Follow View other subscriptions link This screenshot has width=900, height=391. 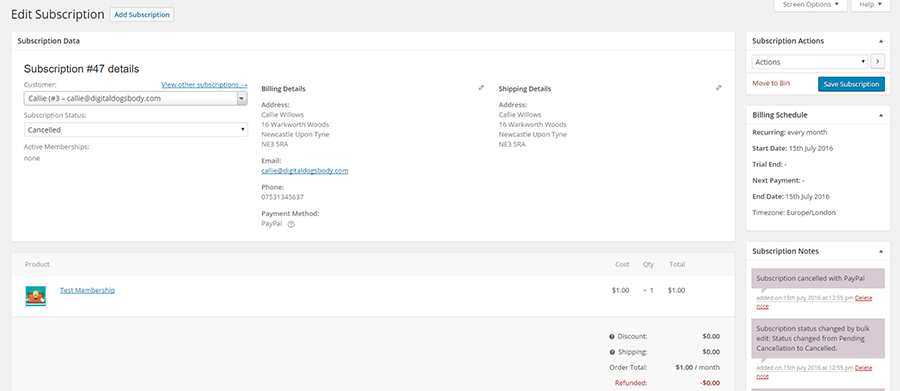204,85
